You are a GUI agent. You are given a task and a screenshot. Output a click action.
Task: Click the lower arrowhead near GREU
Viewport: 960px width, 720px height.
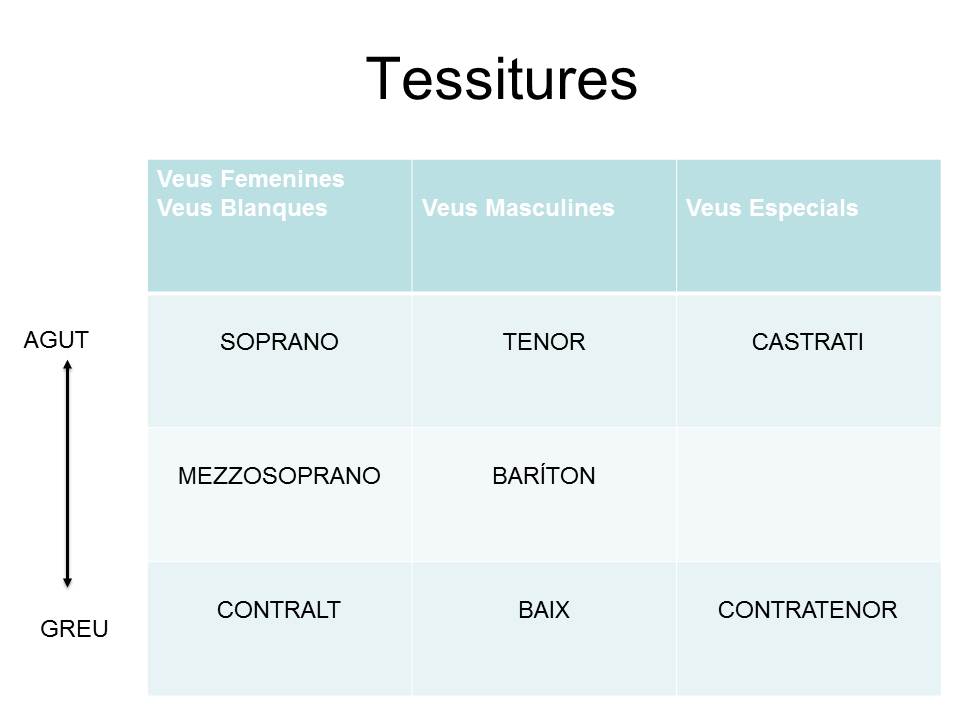67,582
